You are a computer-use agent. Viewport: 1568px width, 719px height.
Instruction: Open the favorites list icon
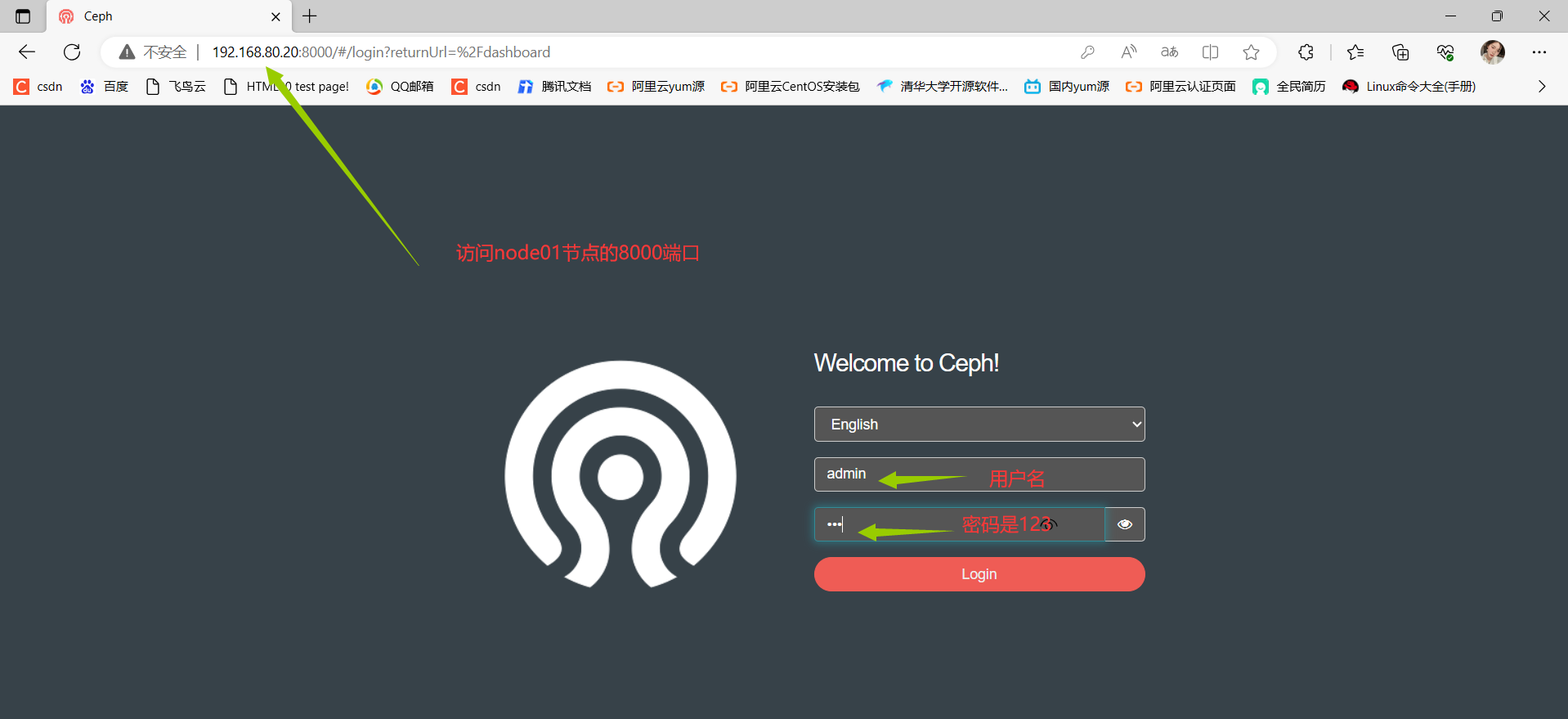click(1355, 52)
